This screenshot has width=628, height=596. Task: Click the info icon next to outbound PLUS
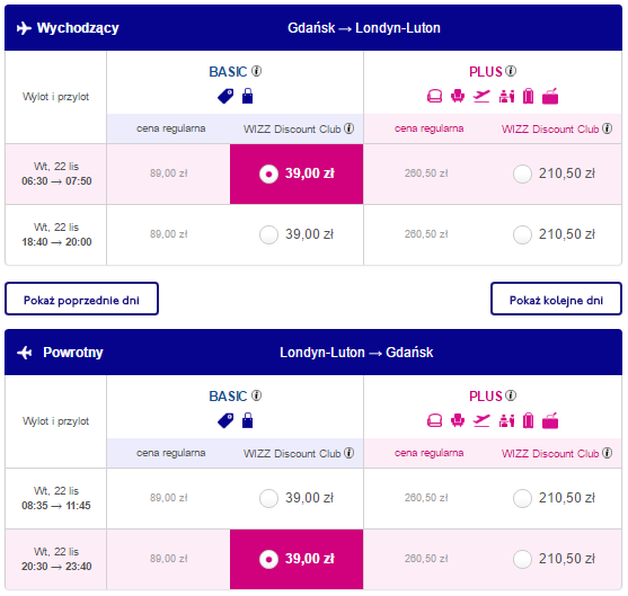point(511,71)
